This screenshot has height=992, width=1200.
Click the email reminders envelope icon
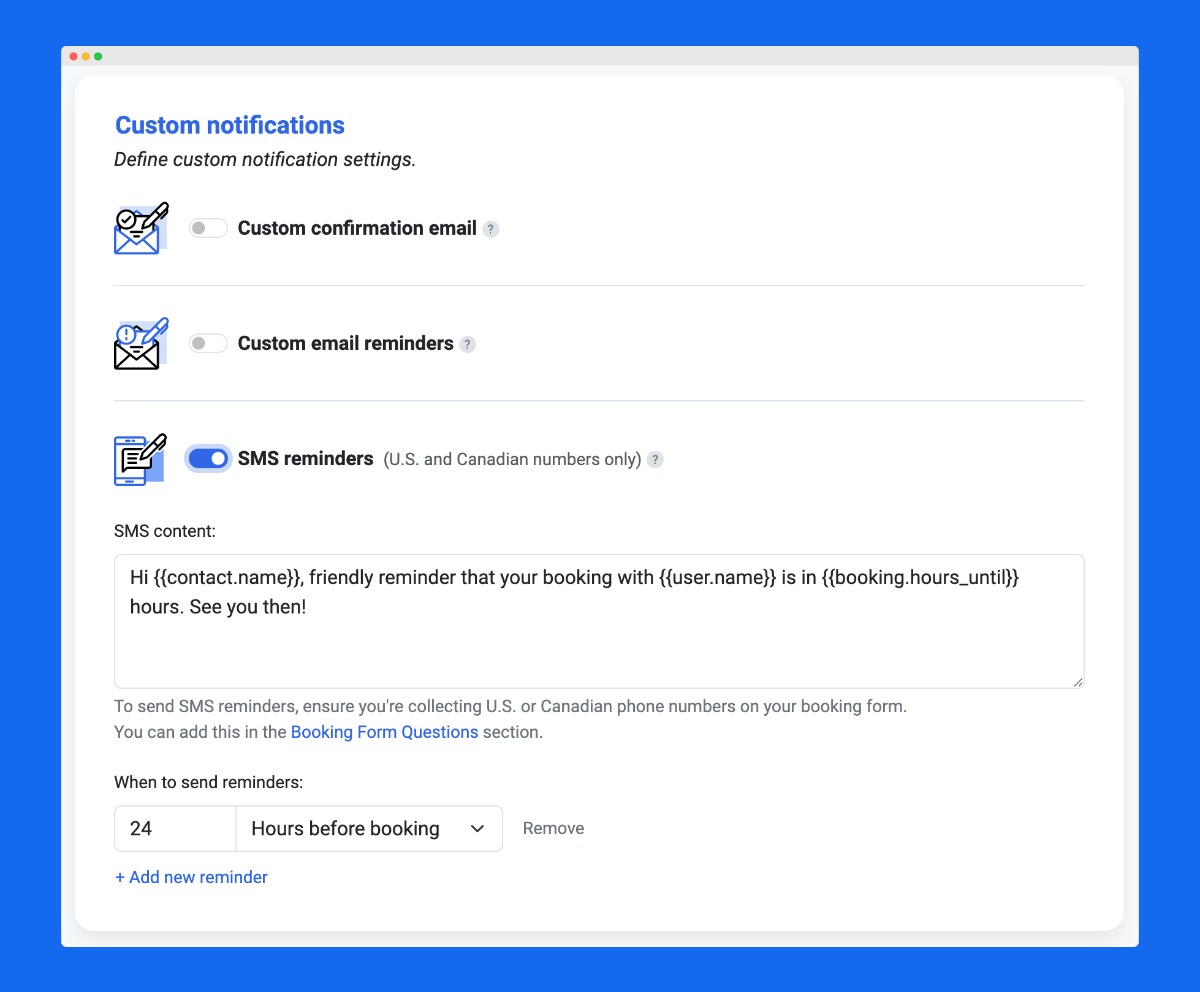pyautogui.click(x=140, y=344)
